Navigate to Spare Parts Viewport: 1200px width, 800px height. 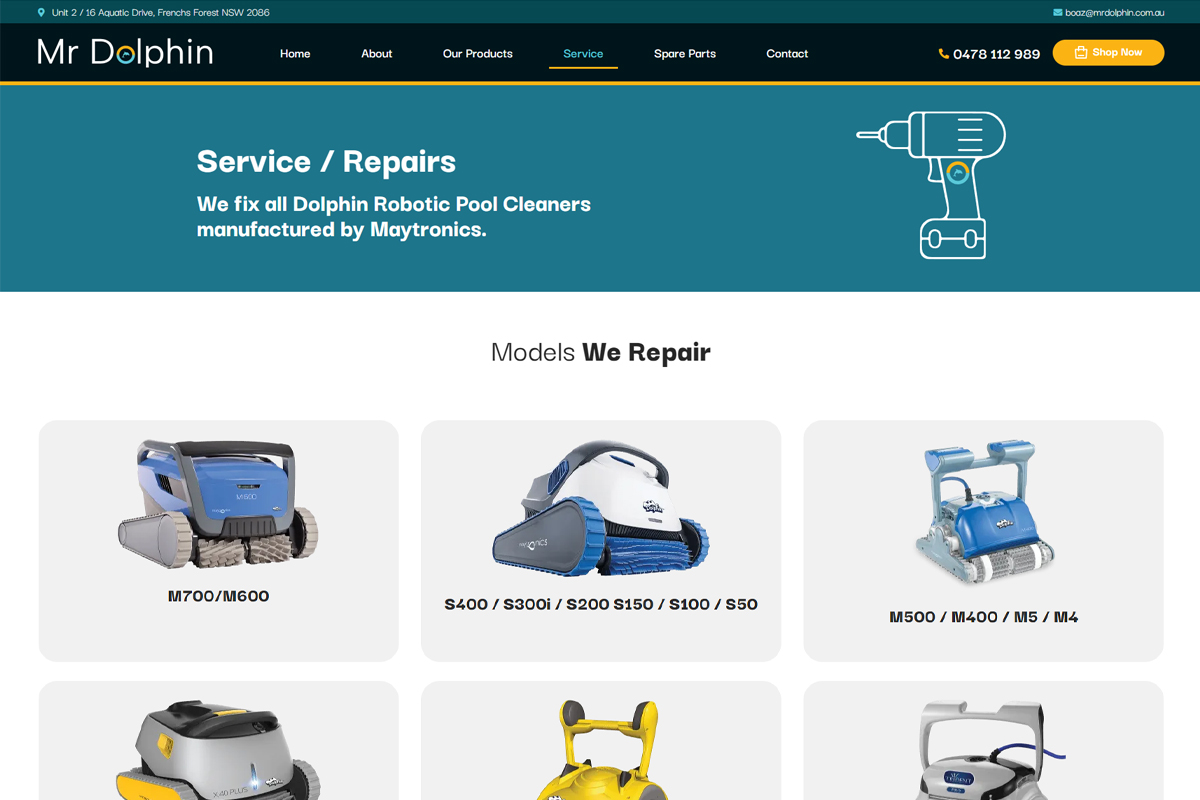[684, 54]
